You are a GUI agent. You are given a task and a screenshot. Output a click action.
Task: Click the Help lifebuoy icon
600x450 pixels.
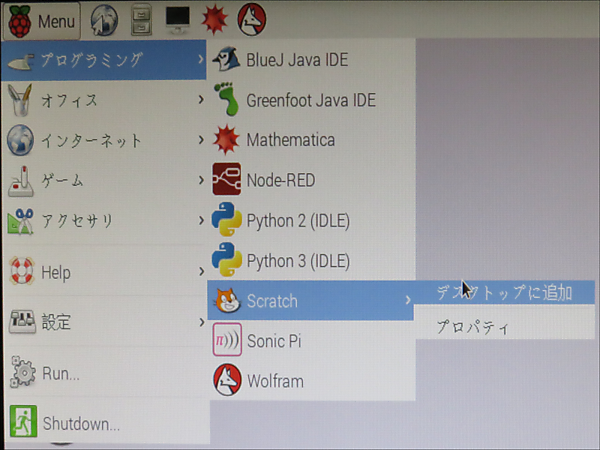click(21, 271)
